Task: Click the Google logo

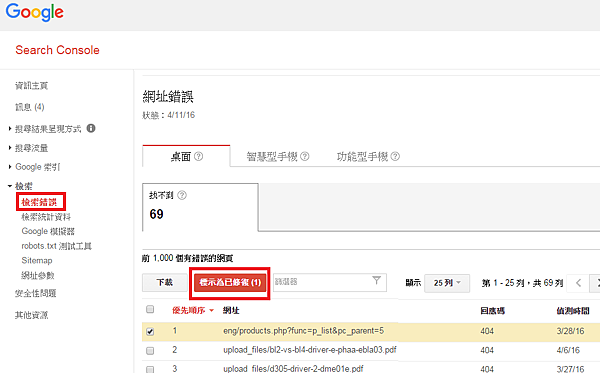Action: [x=34, y=12]
